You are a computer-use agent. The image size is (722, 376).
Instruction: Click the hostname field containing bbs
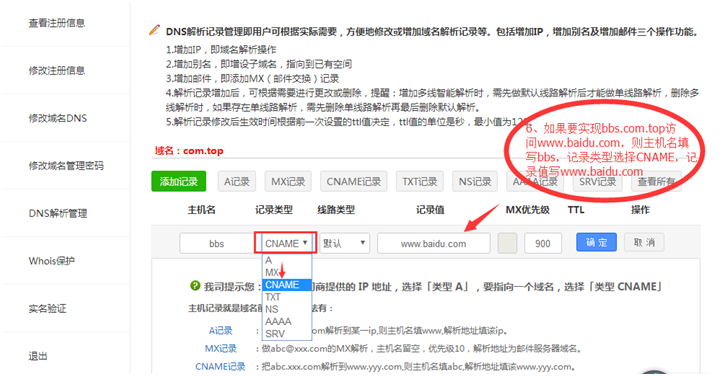coord(216,243)
